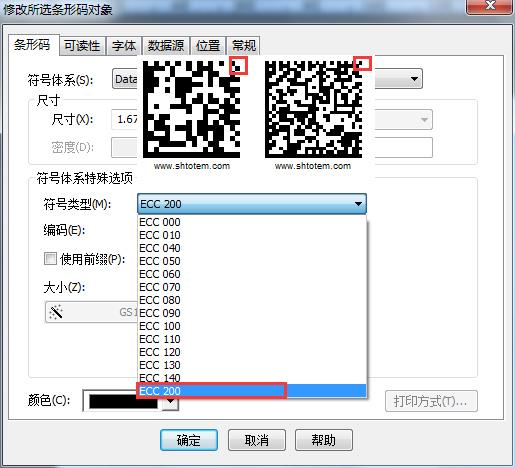The image size is (515, 468).
Task: Select the ECC 140 option
Action: [x=252, y=378]
